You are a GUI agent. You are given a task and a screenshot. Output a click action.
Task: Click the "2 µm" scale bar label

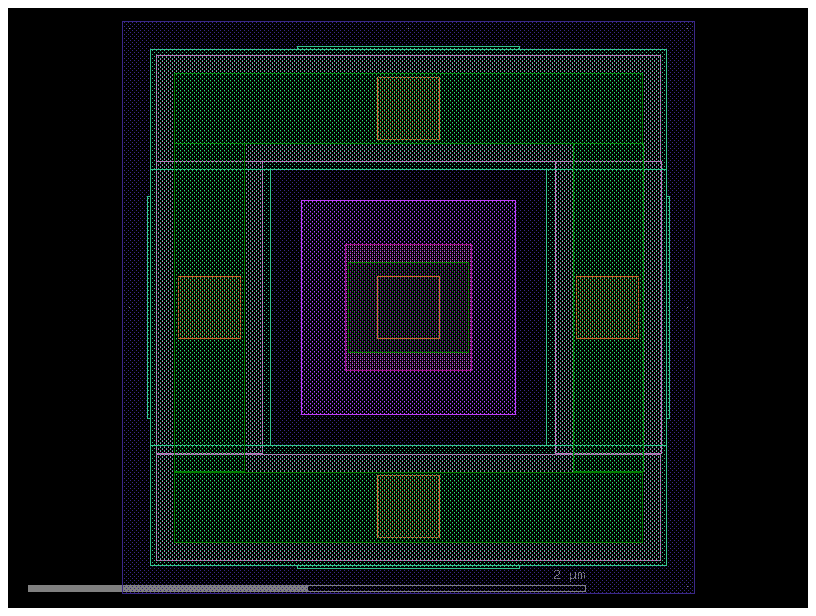click(569, 575)
